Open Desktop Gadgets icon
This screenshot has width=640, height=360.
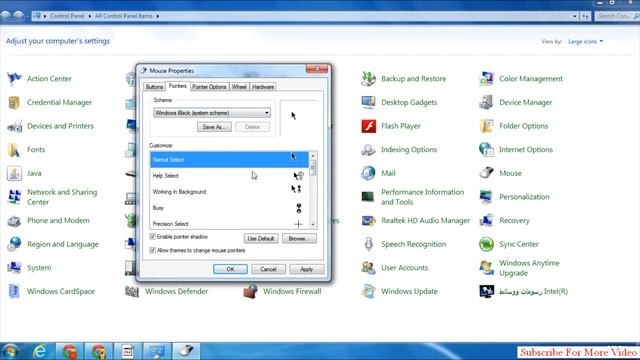[368, 102]
